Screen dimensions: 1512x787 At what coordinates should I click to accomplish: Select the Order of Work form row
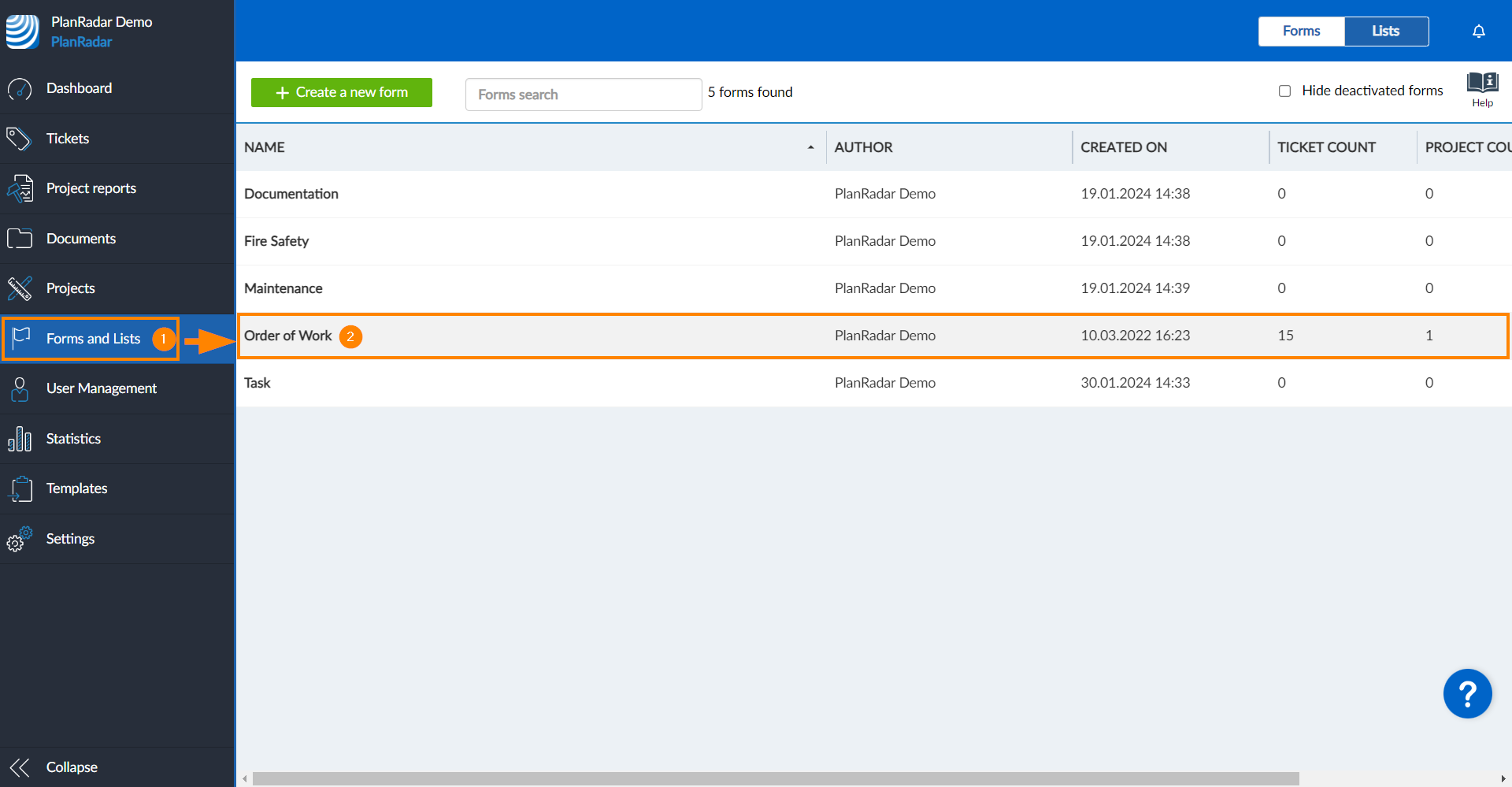tap(288, 336)
